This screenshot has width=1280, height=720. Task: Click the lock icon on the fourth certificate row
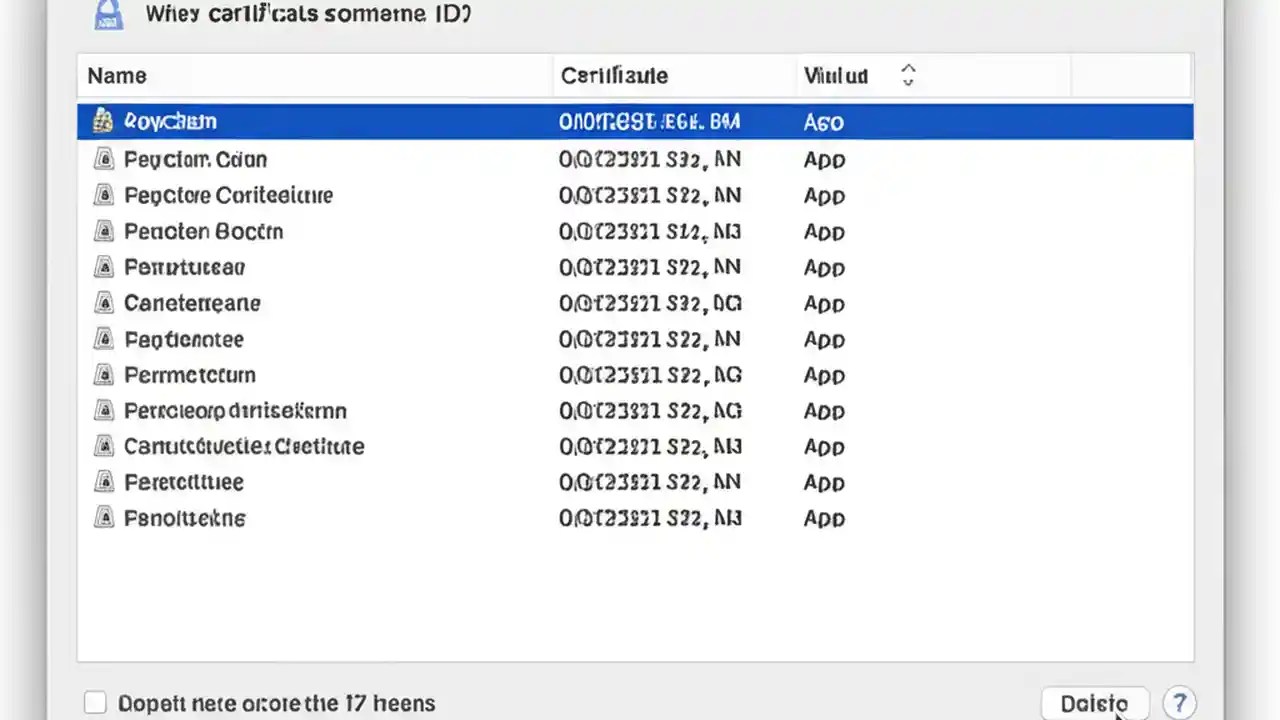point(104,231)
